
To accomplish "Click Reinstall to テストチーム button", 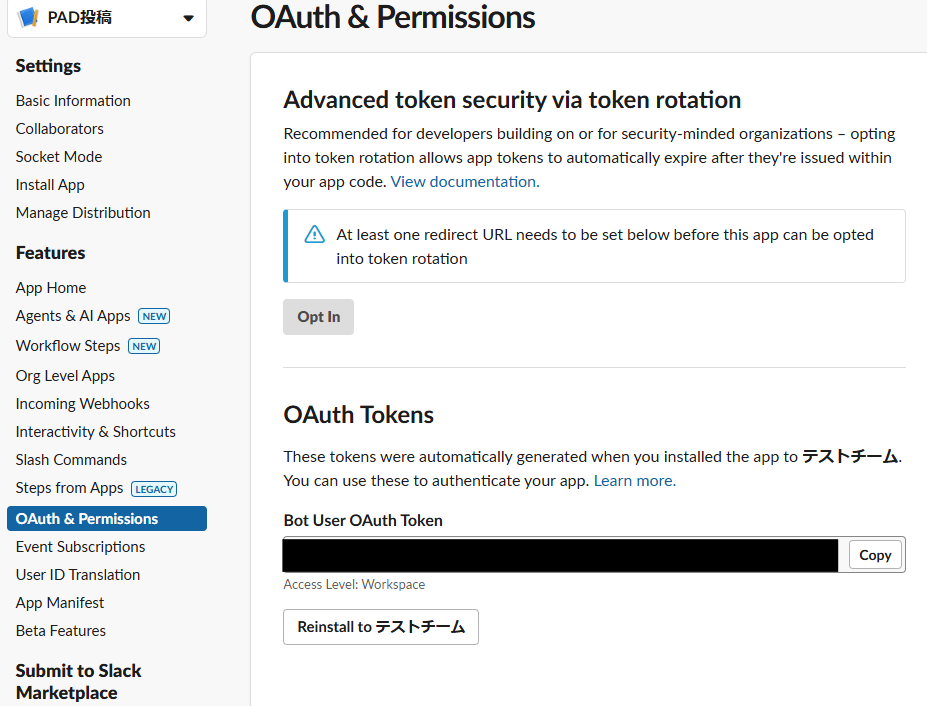I will [x=381, y=627].
